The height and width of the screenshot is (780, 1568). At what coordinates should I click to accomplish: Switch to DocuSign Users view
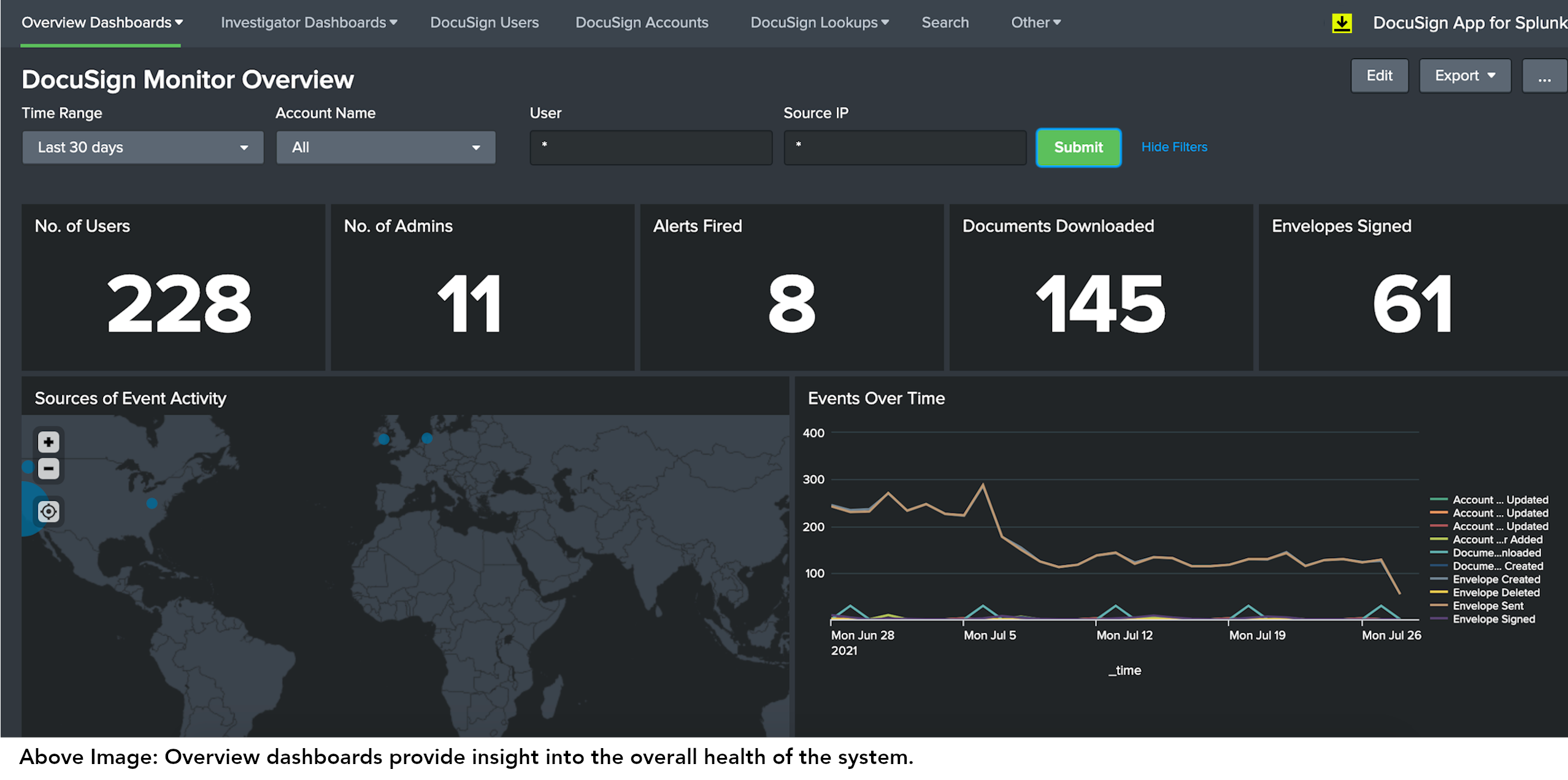[484, 22]
